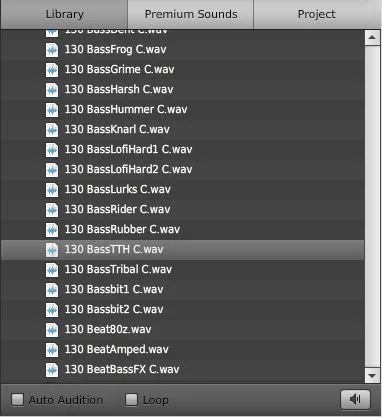The image size is (382, 417).
Task: Click the wav icon beside 130 BeatAmped.wav
Action: click(52, 350)
